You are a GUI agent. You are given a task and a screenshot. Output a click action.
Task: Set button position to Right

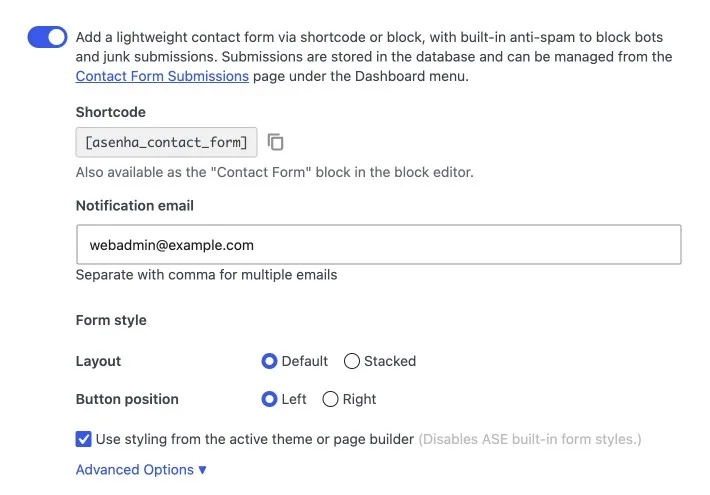(330, 399)
